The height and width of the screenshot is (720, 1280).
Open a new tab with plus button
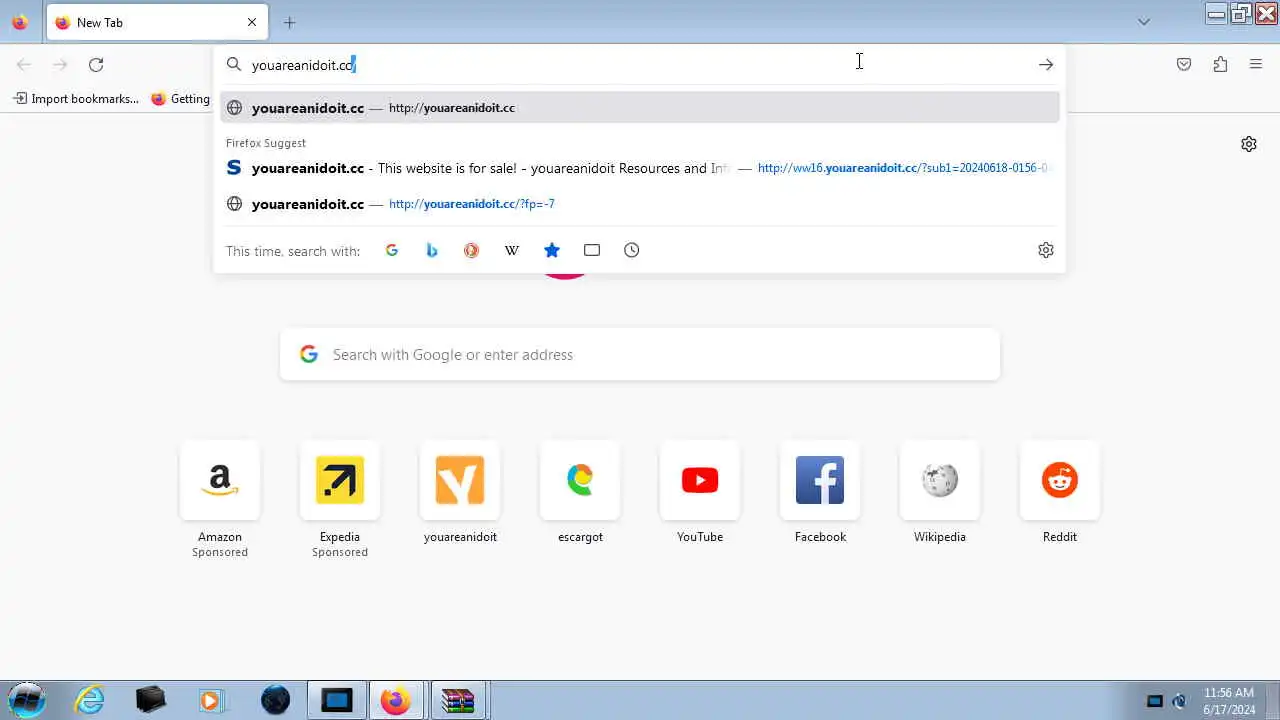290,22
